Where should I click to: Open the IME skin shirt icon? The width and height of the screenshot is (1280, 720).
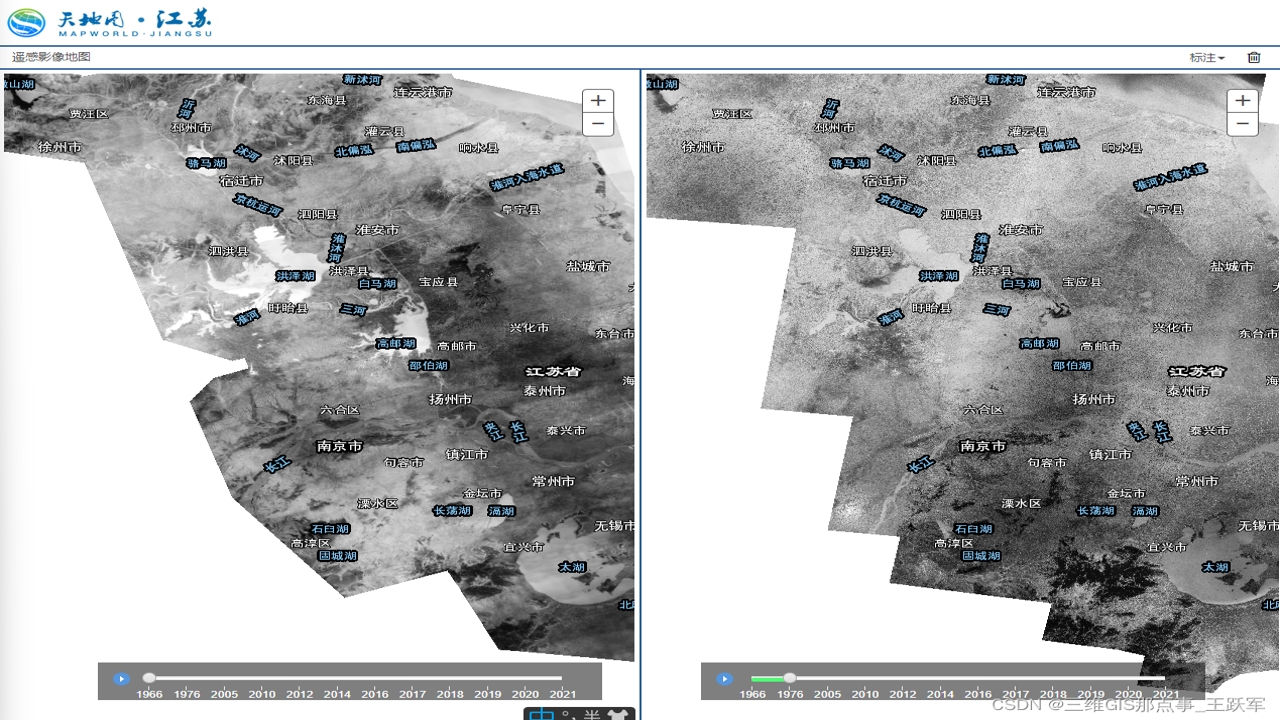pos(618,715)
